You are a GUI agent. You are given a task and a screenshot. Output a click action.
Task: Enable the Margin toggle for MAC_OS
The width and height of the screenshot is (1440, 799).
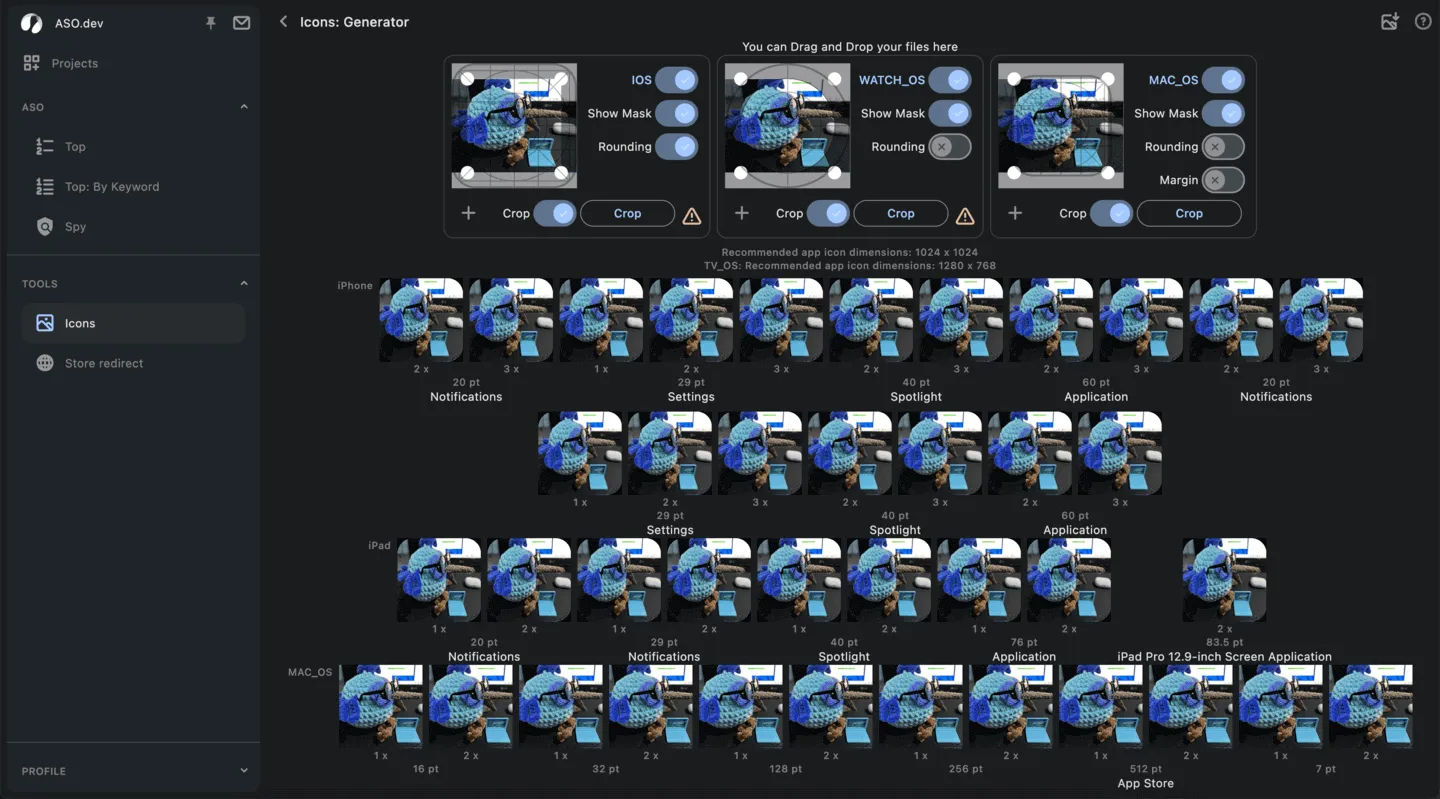1222,180
